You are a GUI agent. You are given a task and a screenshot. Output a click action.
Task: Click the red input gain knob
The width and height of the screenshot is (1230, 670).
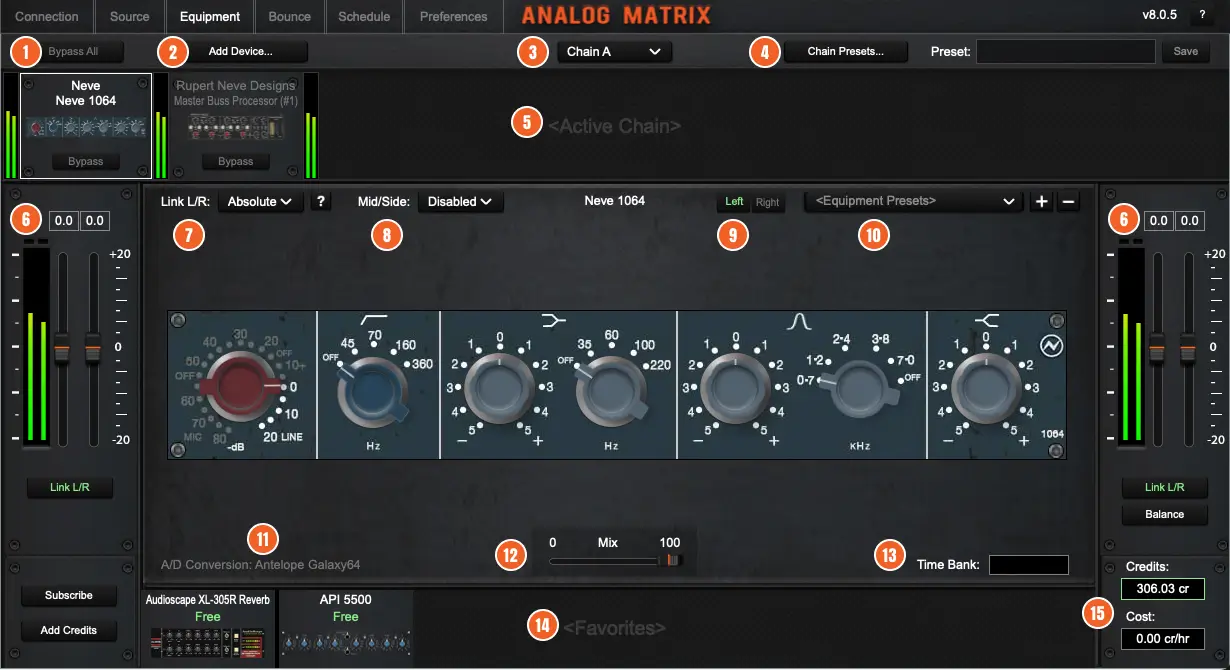pos(240,386)
